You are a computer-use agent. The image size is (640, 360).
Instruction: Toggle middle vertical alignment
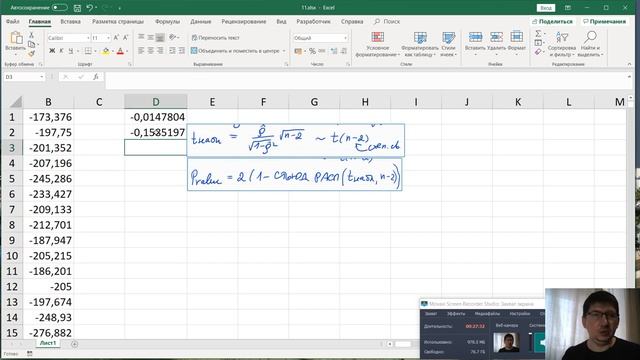(x=151, y=38)
